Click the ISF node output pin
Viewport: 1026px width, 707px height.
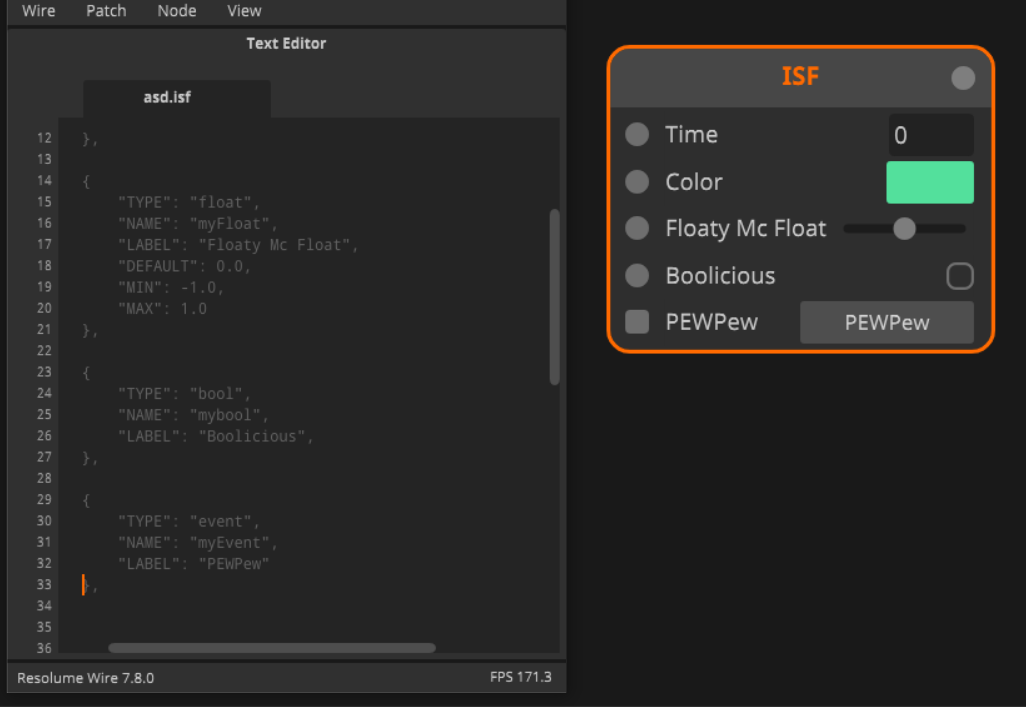click(963, 78)
